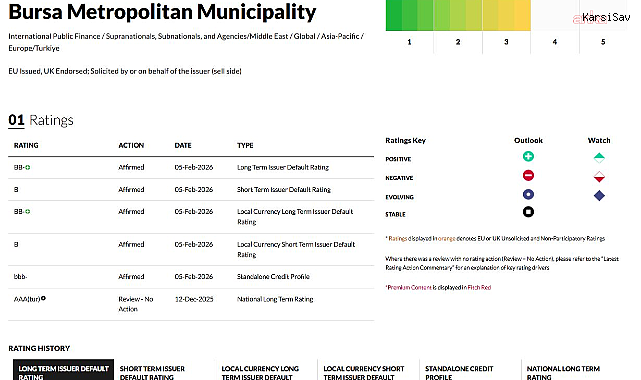Click the DATE column header
This screenshot has height=380, width=641.
coord(183,145)
